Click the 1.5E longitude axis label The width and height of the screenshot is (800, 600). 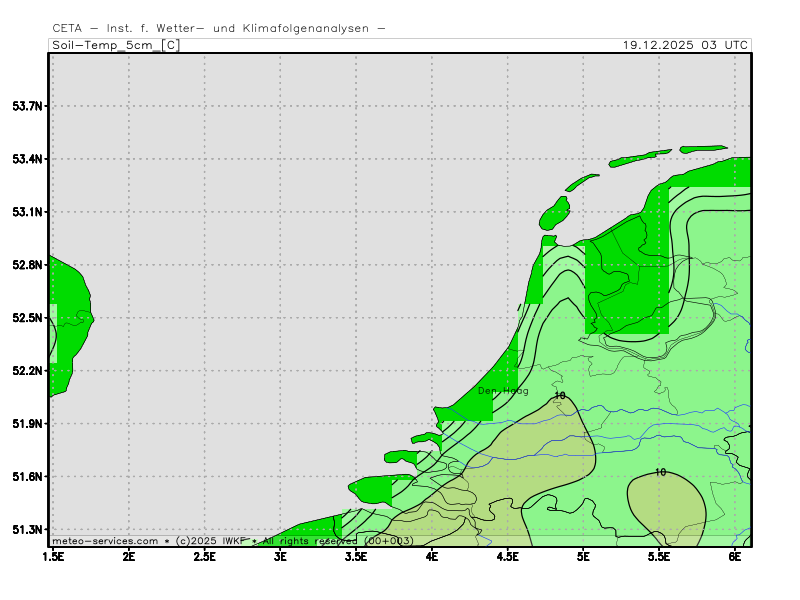click(x=53, y=555)
